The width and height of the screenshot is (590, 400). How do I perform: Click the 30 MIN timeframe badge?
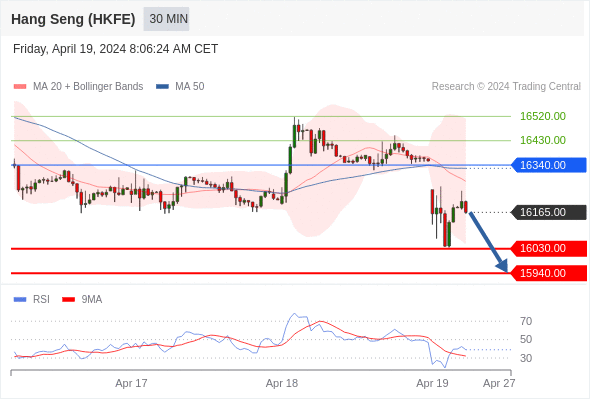pyautogui.click(x=166, y=19)
